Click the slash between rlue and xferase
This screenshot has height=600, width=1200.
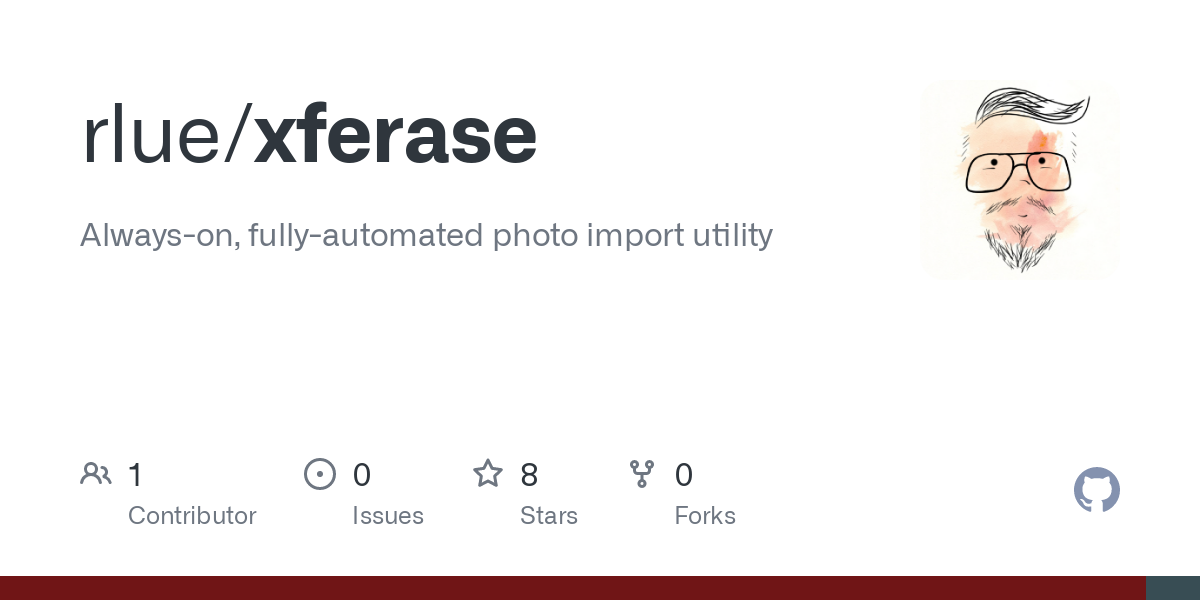coord(238,136)
